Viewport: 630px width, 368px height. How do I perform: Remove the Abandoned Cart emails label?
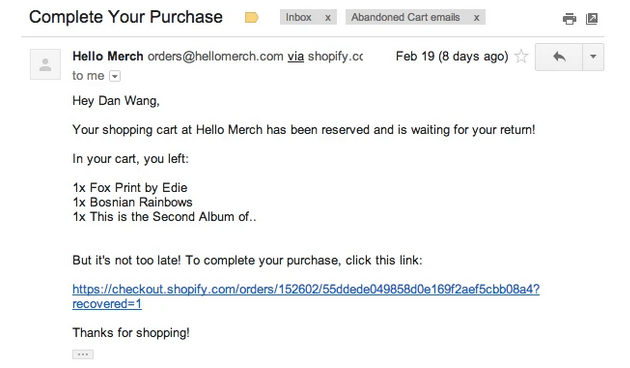click(x=476, y=18)
